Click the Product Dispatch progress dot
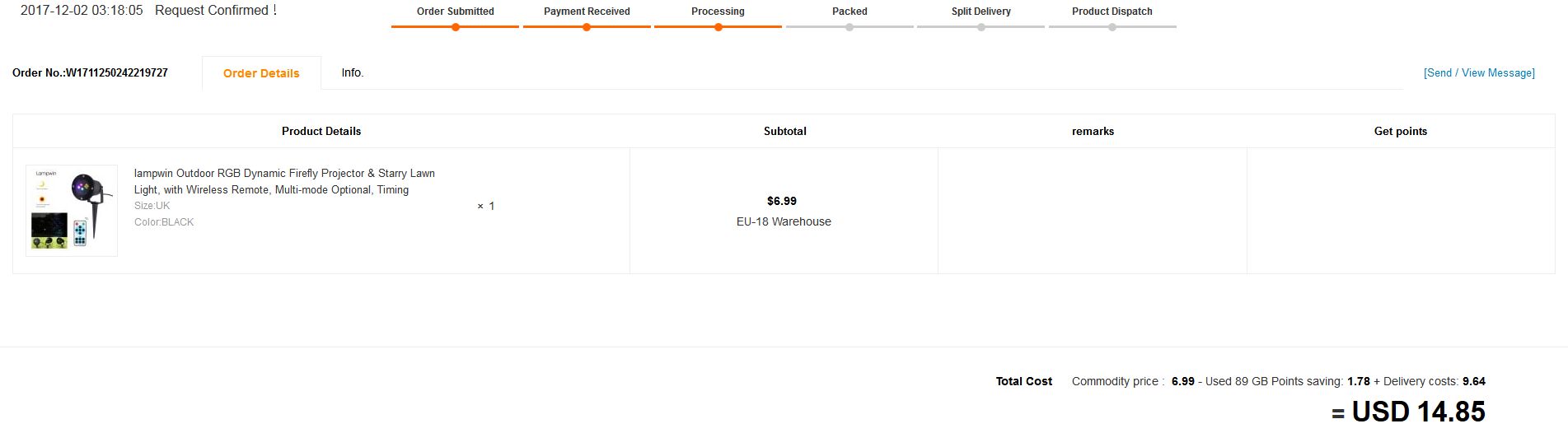This screenshot has height=433, width=1568. click(x=1112, y=27)
